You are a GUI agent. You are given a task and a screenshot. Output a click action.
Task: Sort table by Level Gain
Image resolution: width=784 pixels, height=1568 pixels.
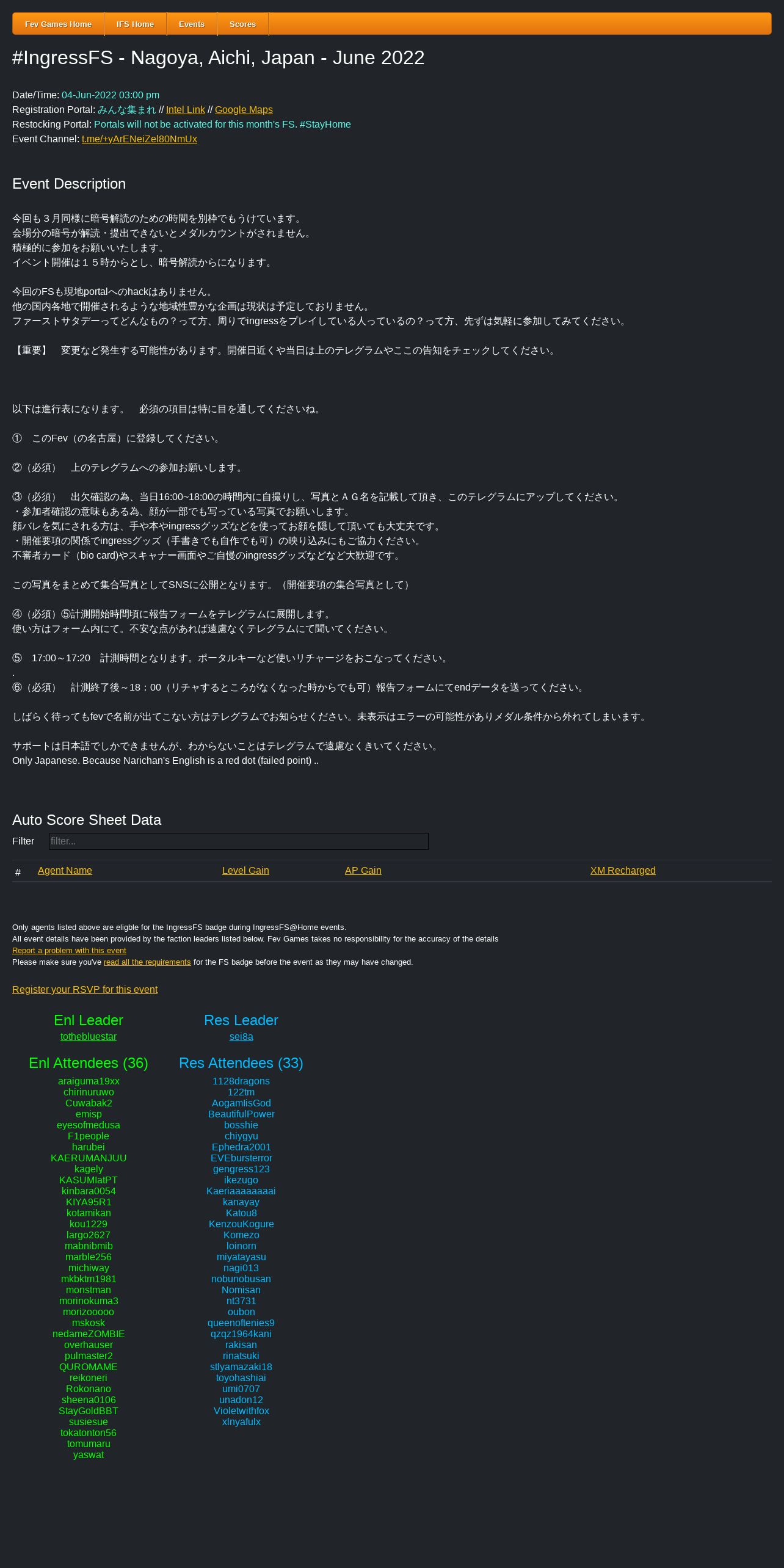(x=245, y=871)
